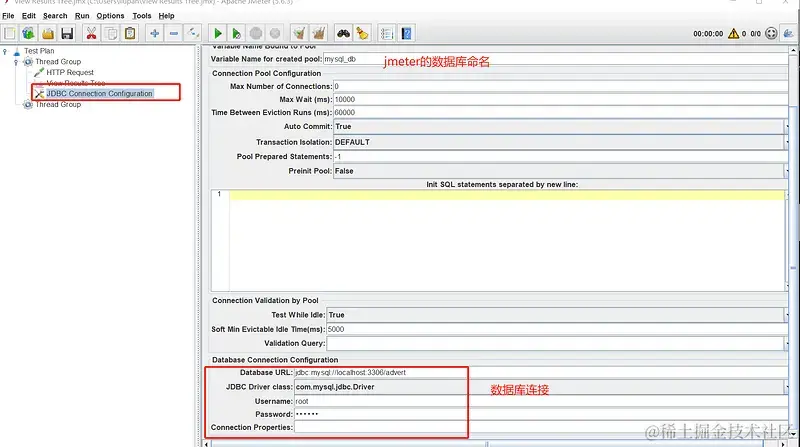Select JDBC Connection Configuration tree node
The image size is (800, 447).
(x=99, y=93)
